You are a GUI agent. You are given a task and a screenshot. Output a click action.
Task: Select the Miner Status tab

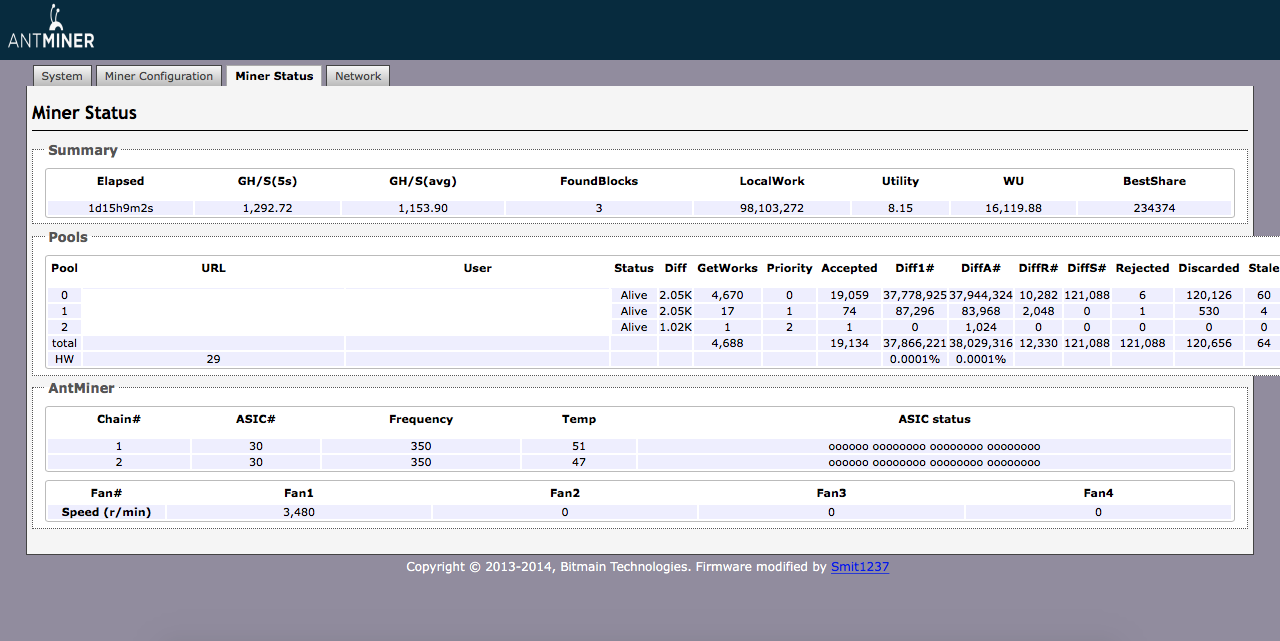[x=274, y=76]
